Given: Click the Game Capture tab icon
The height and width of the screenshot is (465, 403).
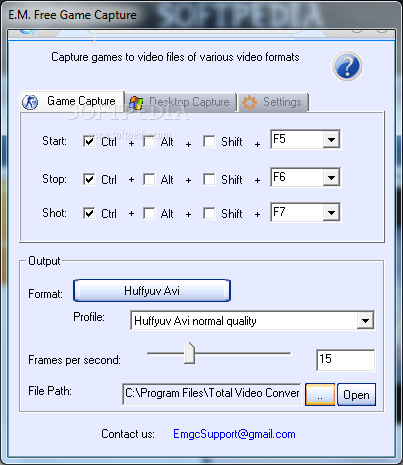Looking at the screenshot, I should click(30, 102).
